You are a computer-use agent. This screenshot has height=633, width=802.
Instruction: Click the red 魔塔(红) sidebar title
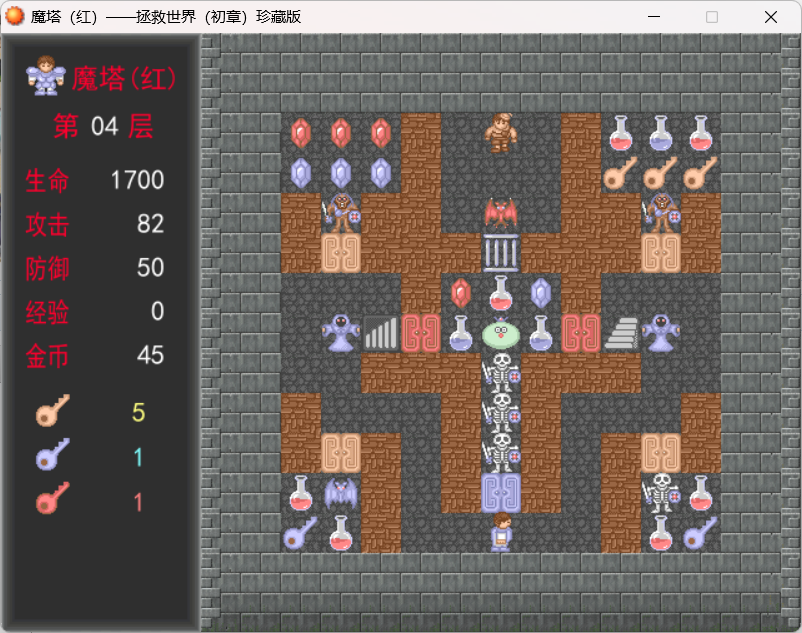click(124, 79)
